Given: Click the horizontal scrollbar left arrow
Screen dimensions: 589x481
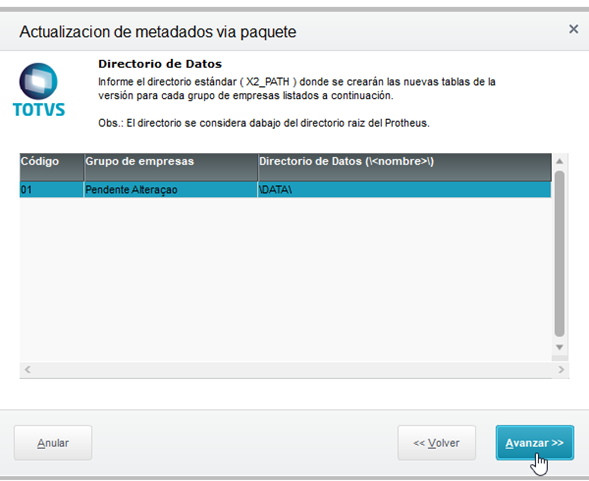Looking at the screenshot, I should (x=27, y=369).
